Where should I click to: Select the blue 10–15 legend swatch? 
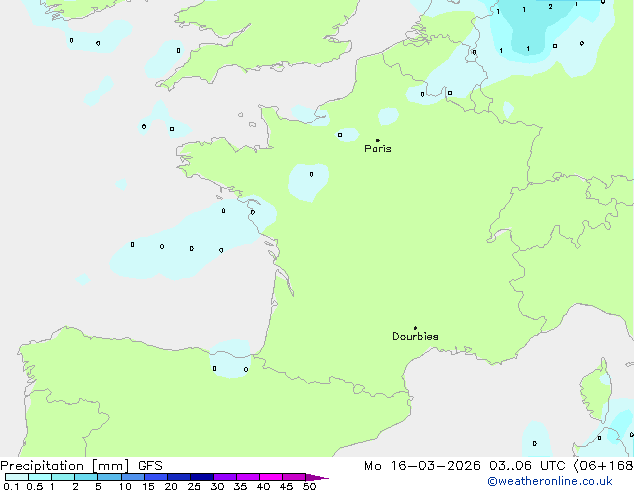[x=133, y=477]
